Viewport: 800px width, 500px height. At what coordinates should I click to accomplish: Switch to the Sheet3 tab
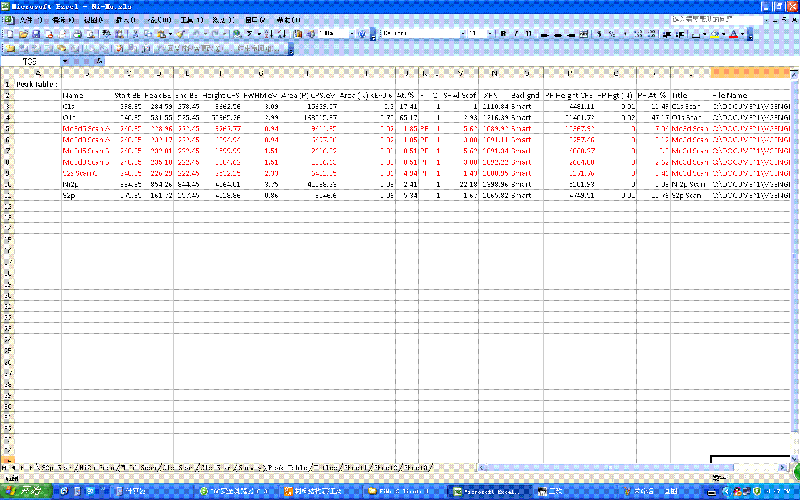point(418,467)
